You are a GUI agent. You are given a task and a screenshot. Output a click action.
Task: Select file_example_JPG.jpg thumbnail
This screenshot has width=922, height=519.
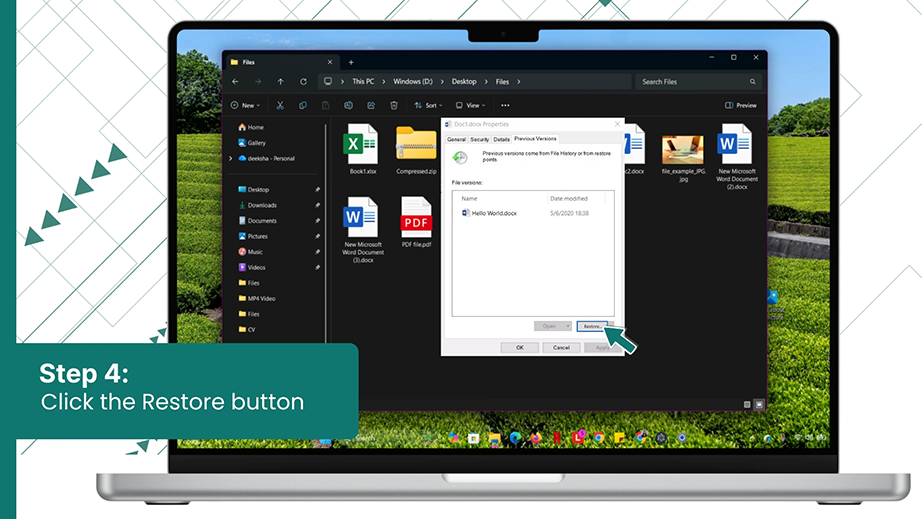[x=683, y=150]
